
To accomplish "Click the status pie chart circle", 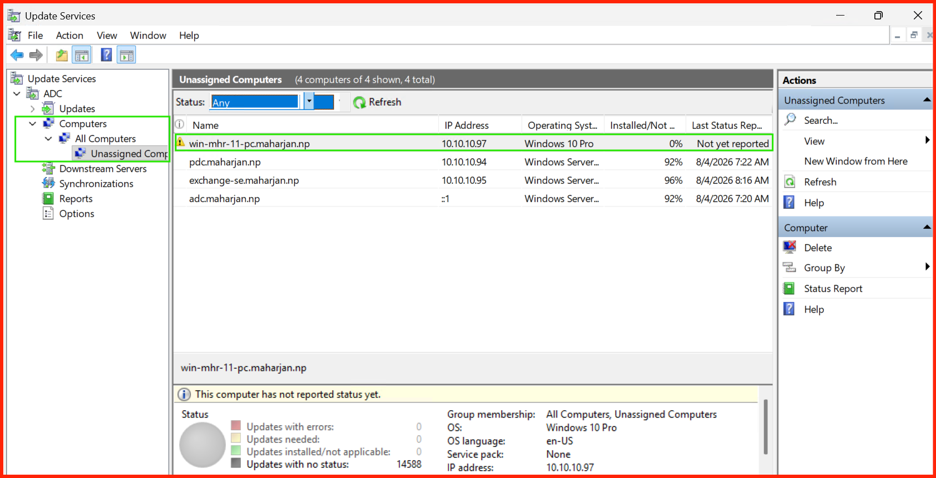I will click(202, 445).
